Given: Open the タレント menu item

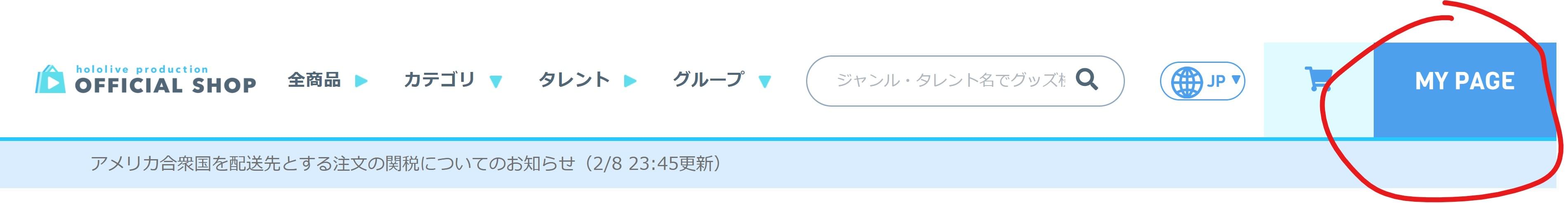Looking at the screenshot, I should pyautogui.click(x=574, y=80).
